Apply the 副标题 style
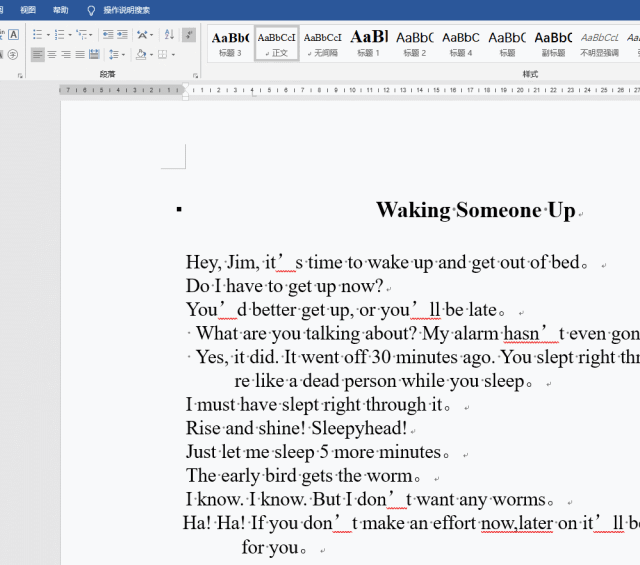Image resolution: width=640 pixels, height=565 pixels. [552, 43]
